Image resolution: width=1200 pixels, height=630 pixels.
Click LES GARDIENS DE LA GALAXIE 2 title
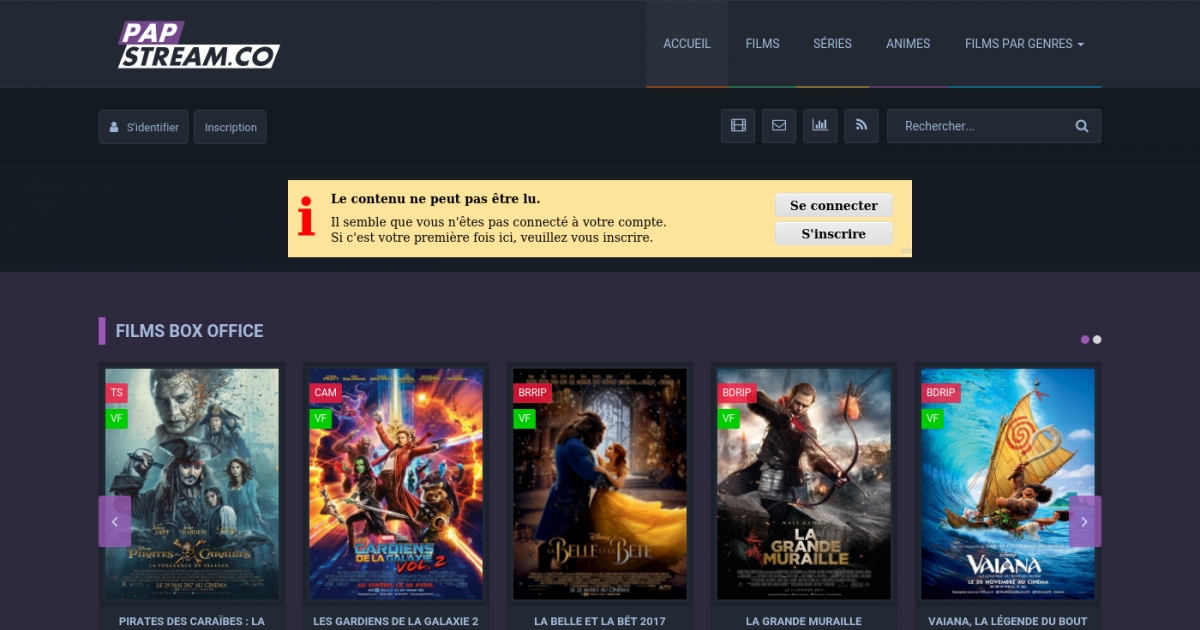click(395, 621)
